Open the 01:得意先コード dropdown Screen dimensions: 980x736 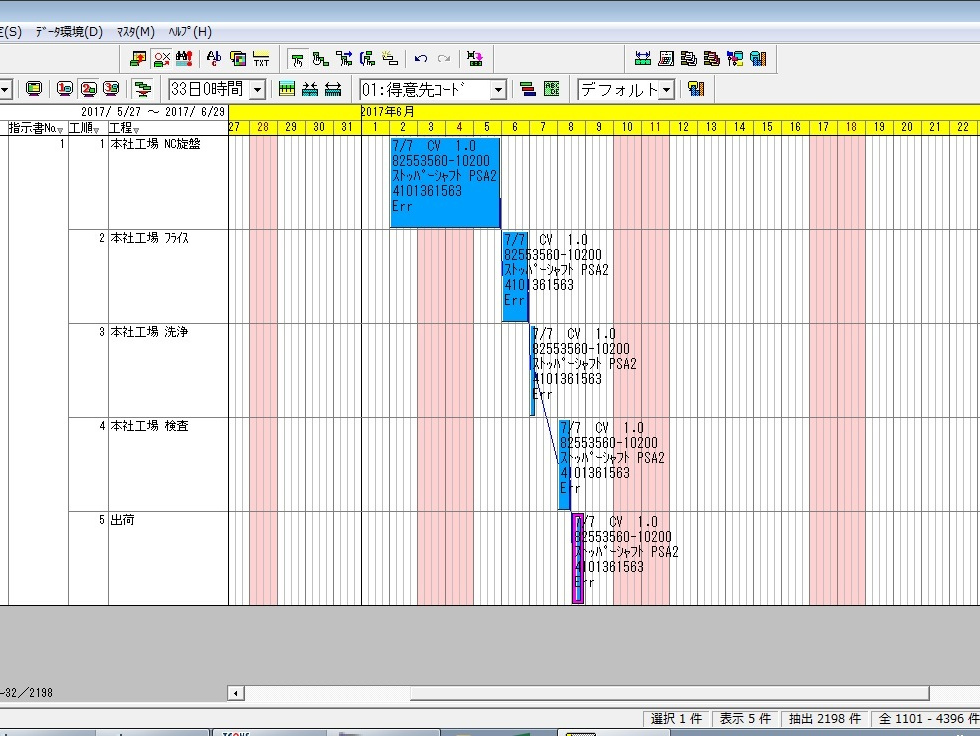coord(498,90)
